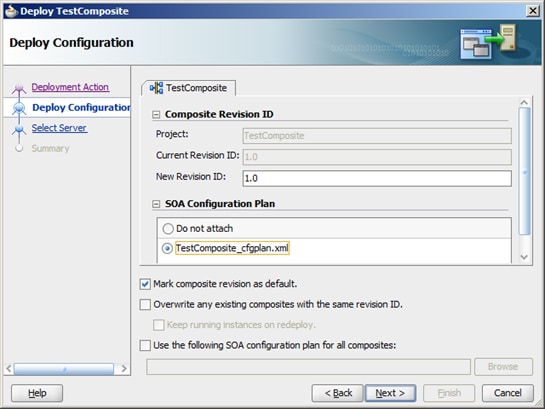Click the Deploy Configuration page title
Screen dimensions: 545x409
coord(71,42)
